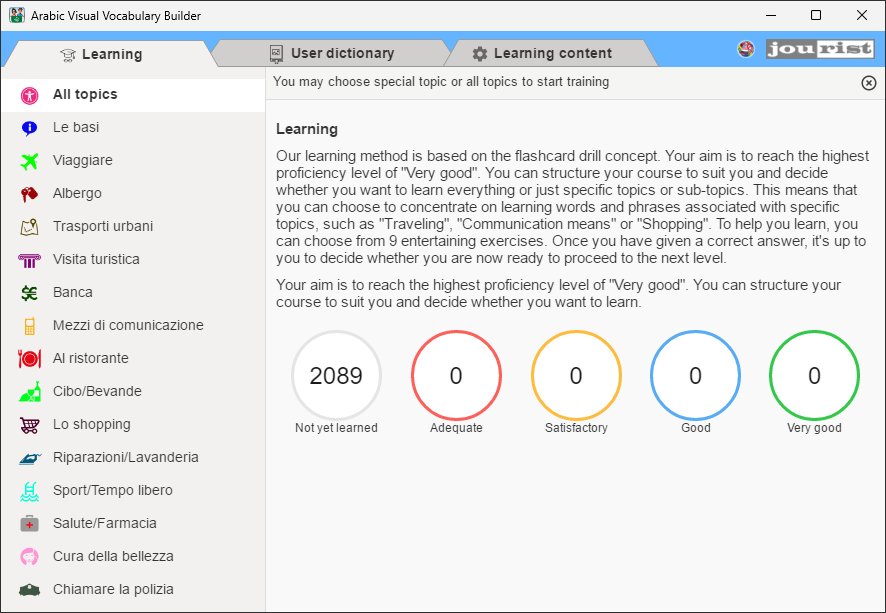Minimize the application window
This screenshot has height=613, width=886.
771,15
